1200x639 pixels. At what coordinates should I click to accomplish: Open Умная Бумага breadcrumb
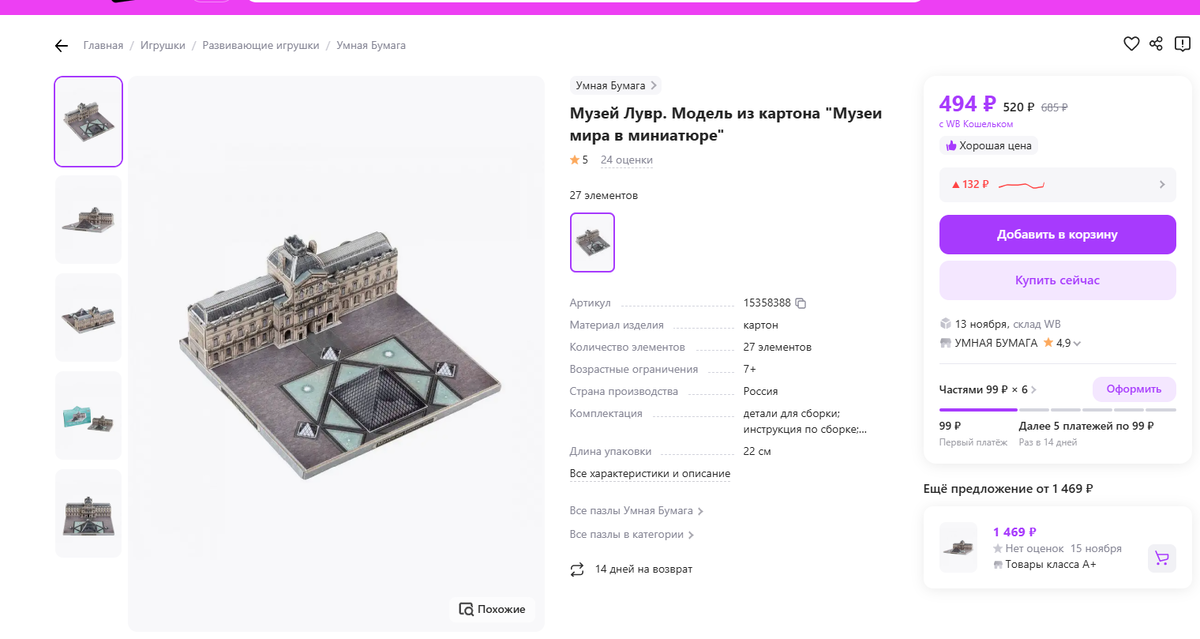(371, 46)
